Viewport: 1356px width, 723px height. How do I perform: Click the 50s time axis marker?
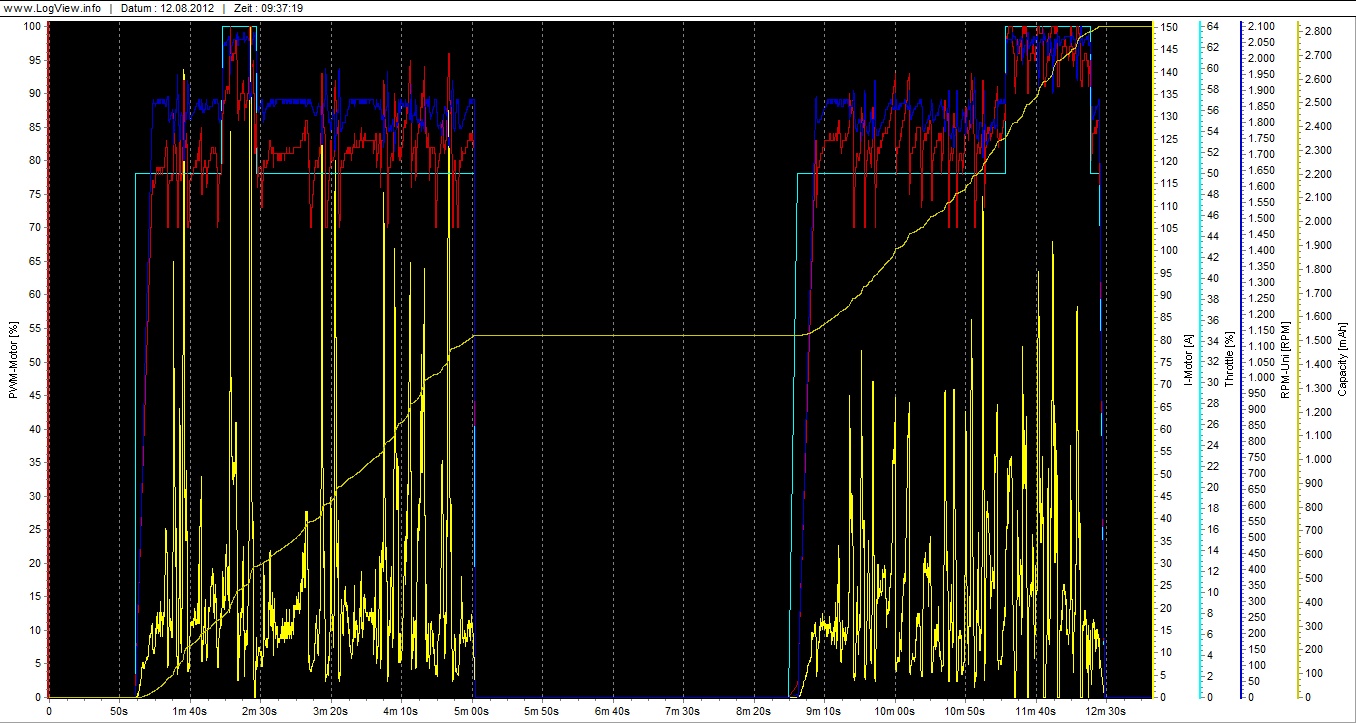click(119, 711)
